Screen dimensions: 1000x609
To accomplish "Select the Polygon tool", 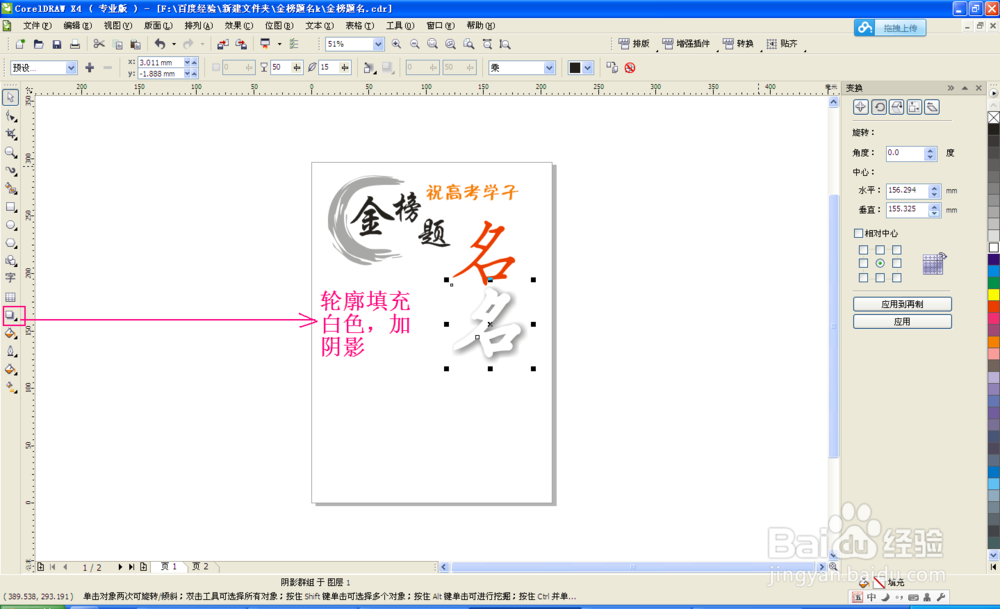I will (x=11, y=243).
